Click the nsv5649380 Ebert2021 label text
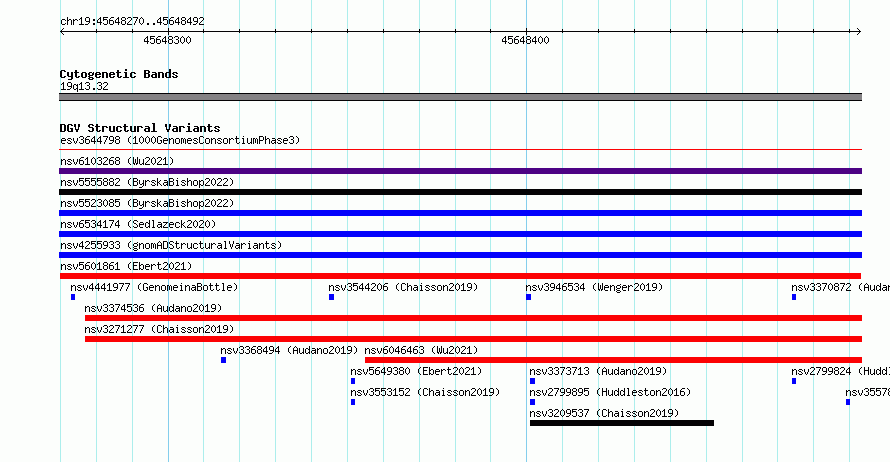Viewport: 890px width, 462px height. [x=416, y=371]
